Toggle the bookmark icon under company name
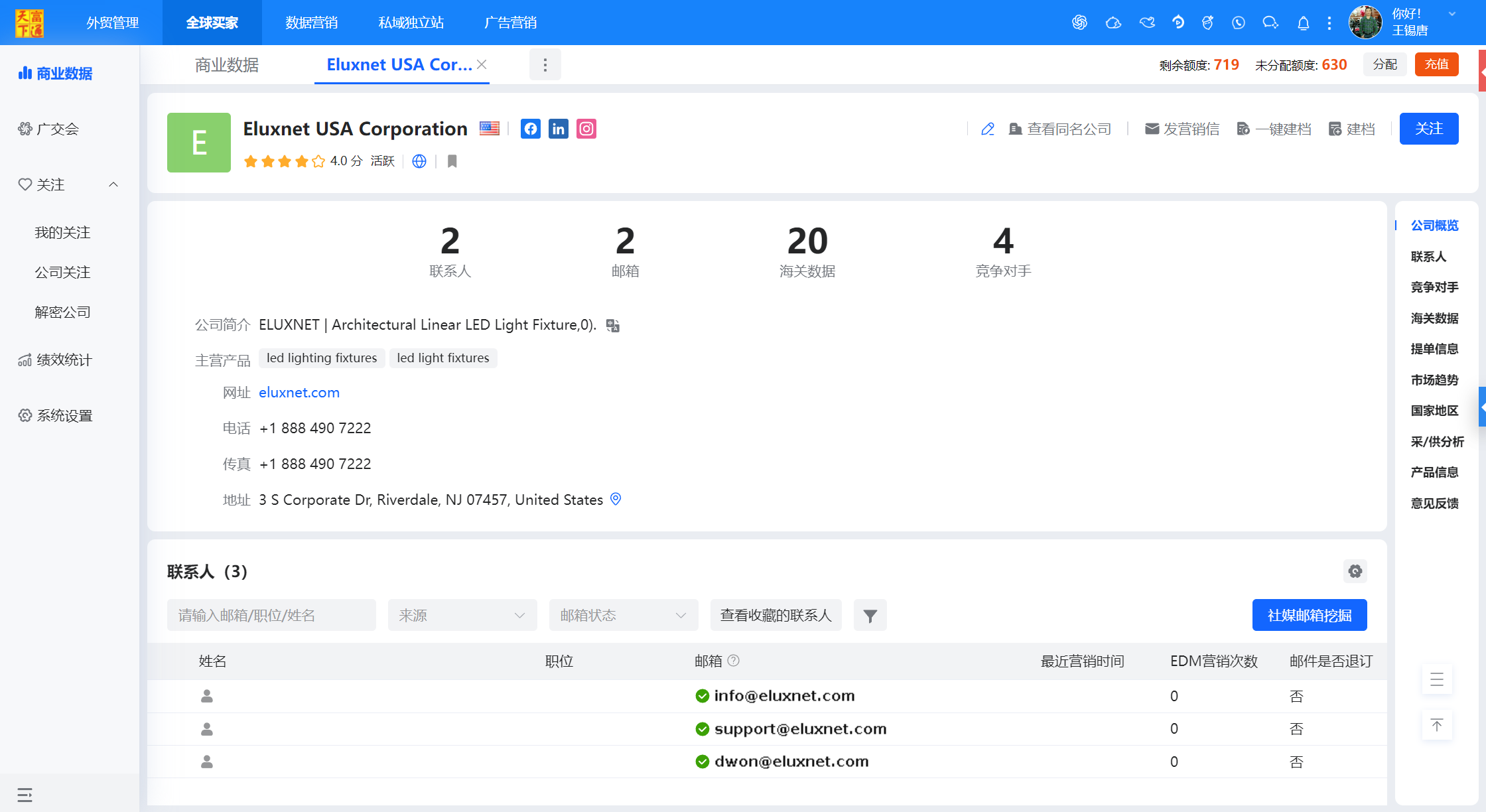This screenshot has height=812, width=1486. click(452, 161)
